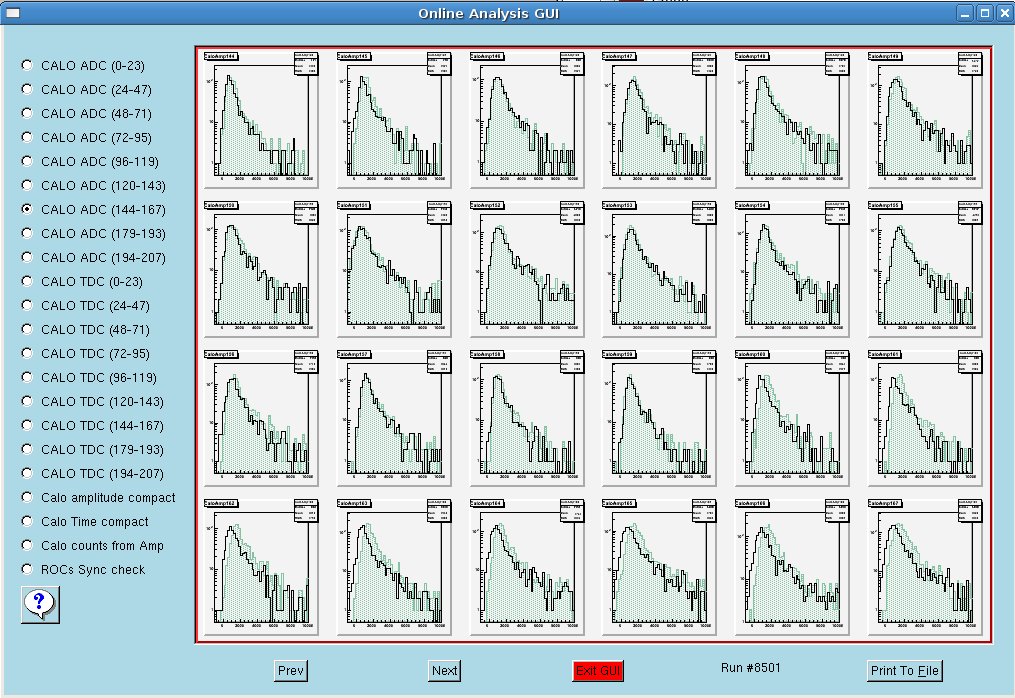Click the CaloAmp144 histogram
The width and height of the screenshot is (1015, 698).
(261, 120)
